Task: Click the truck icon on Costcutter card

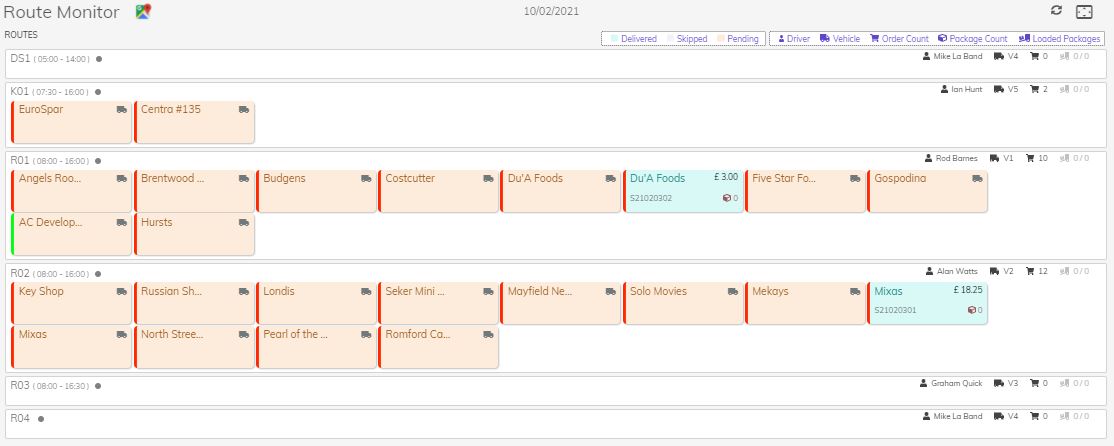Action: click(488, 179)
